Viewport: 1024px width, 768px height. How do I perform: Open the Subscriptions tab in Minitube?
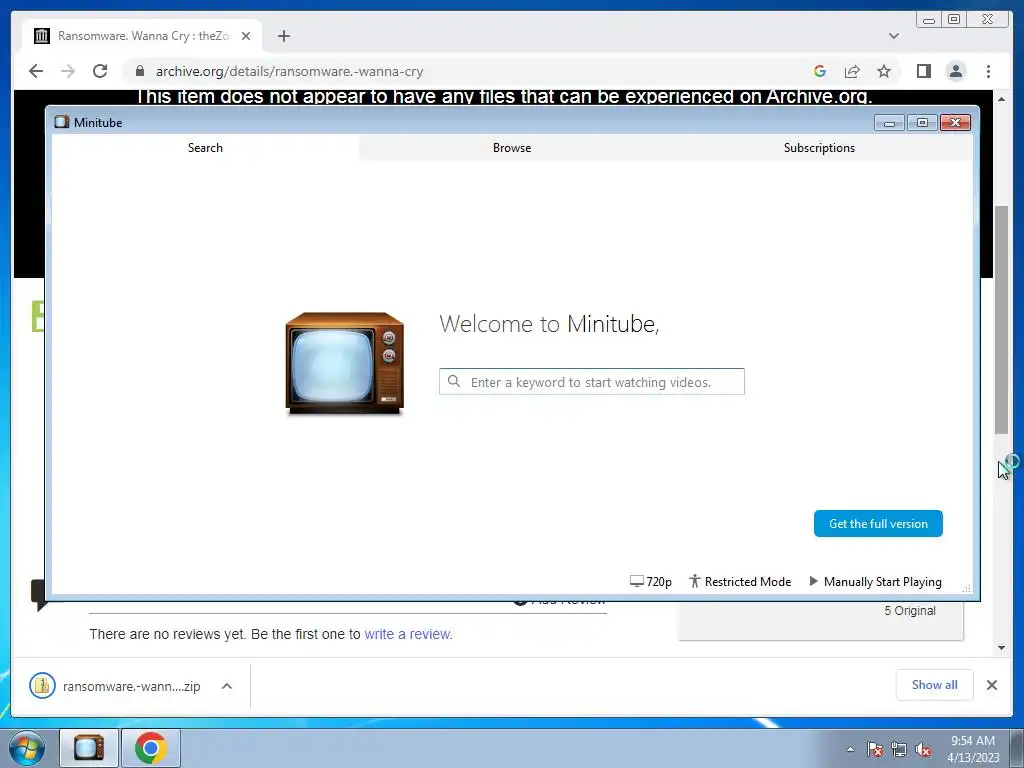pos(819,148)
